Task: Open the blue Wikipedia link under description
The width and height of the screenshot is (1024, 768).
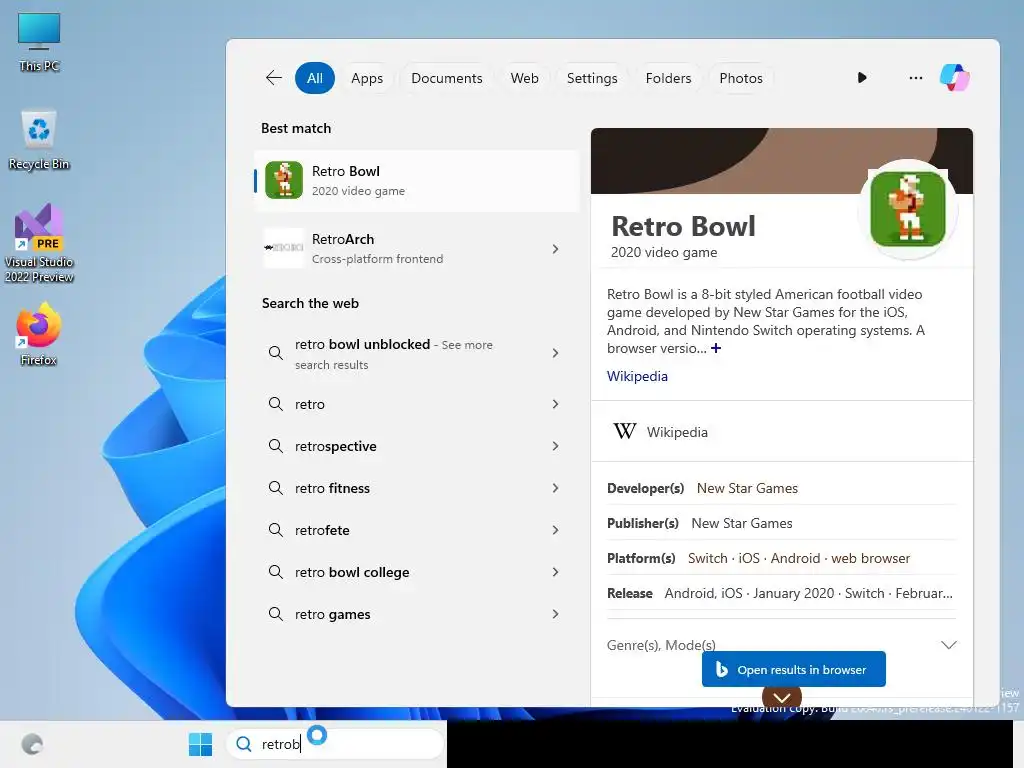Action: (x=637, y=376)
